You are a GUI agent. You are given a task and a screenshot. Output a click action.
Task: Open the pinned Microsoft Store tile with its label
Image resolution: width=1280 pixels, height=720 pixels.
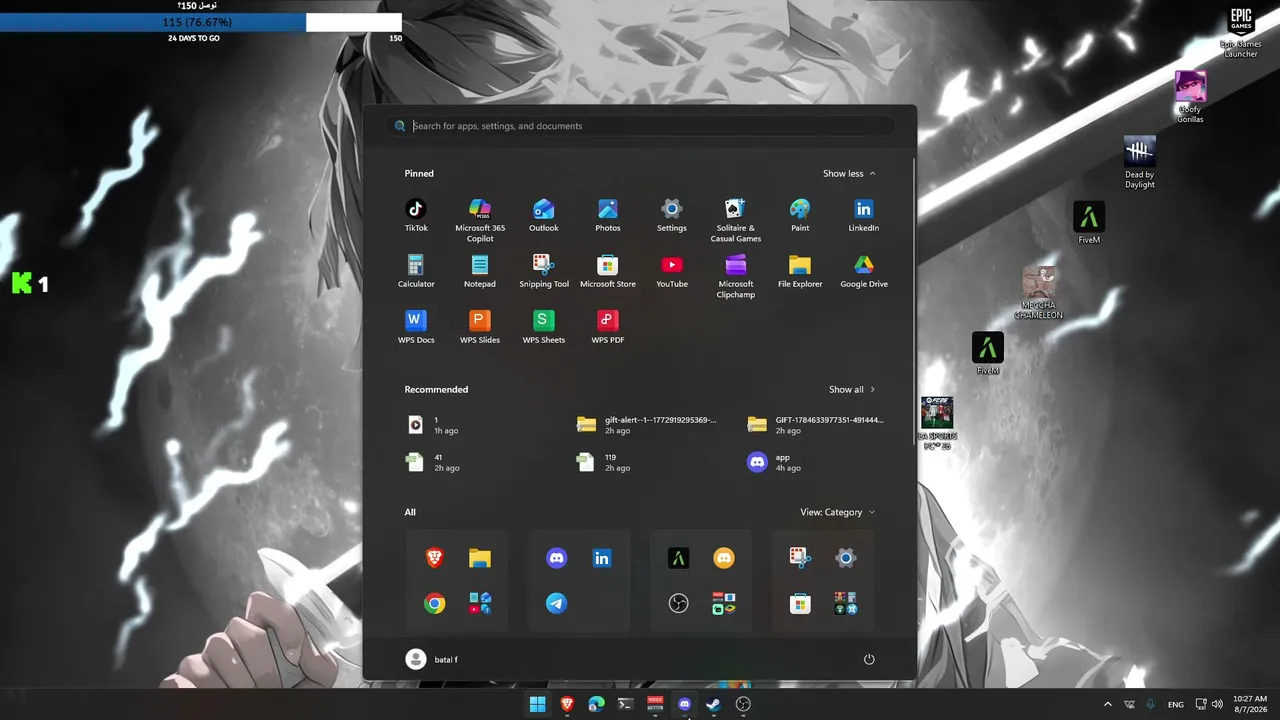point(608,271)
